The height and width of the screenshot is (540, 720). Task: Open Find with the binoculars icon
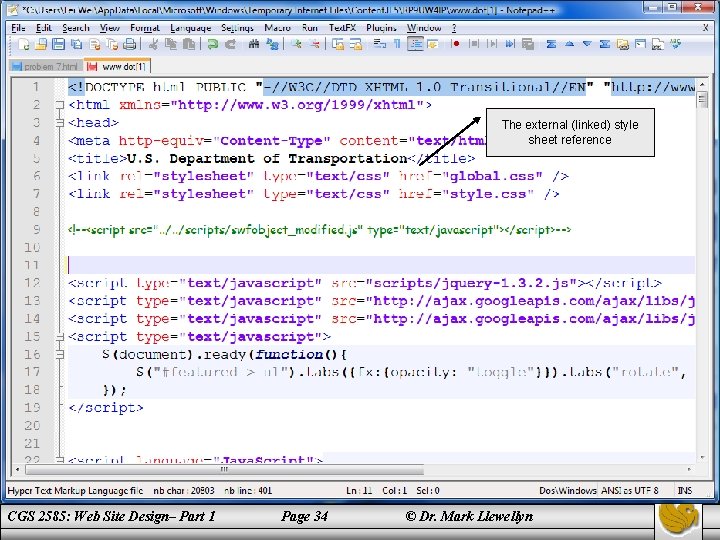pyautogui.click(x=253, y=45)
